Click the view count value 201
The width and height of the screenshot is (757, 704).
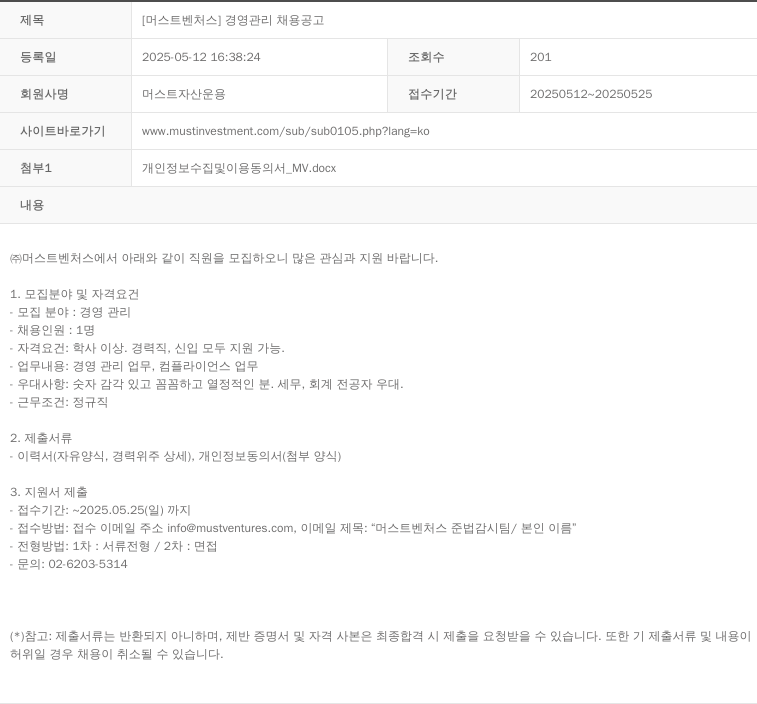[x=540, y=57]
